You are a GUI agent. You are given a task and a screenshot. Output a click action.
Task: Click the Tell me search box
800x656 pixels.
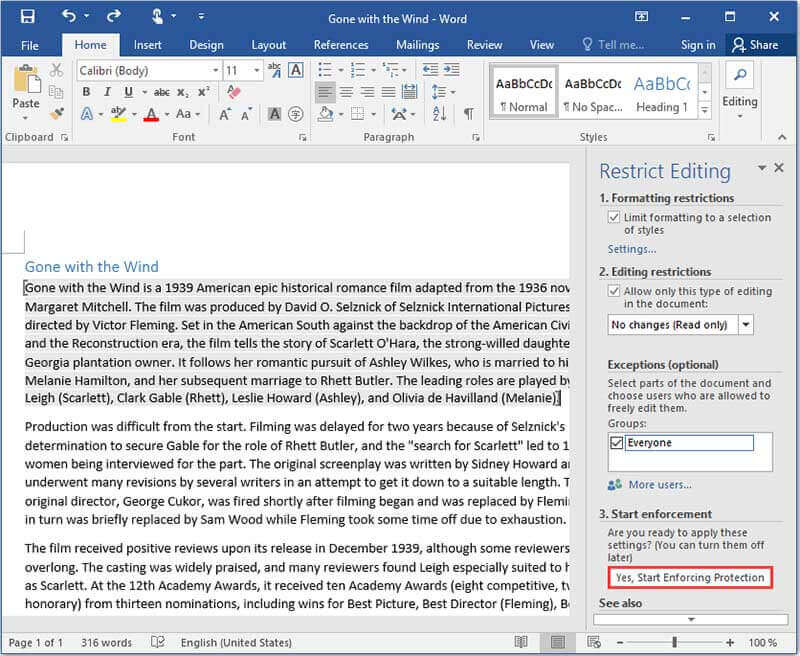pyautogui.click(x=614, y=45)
